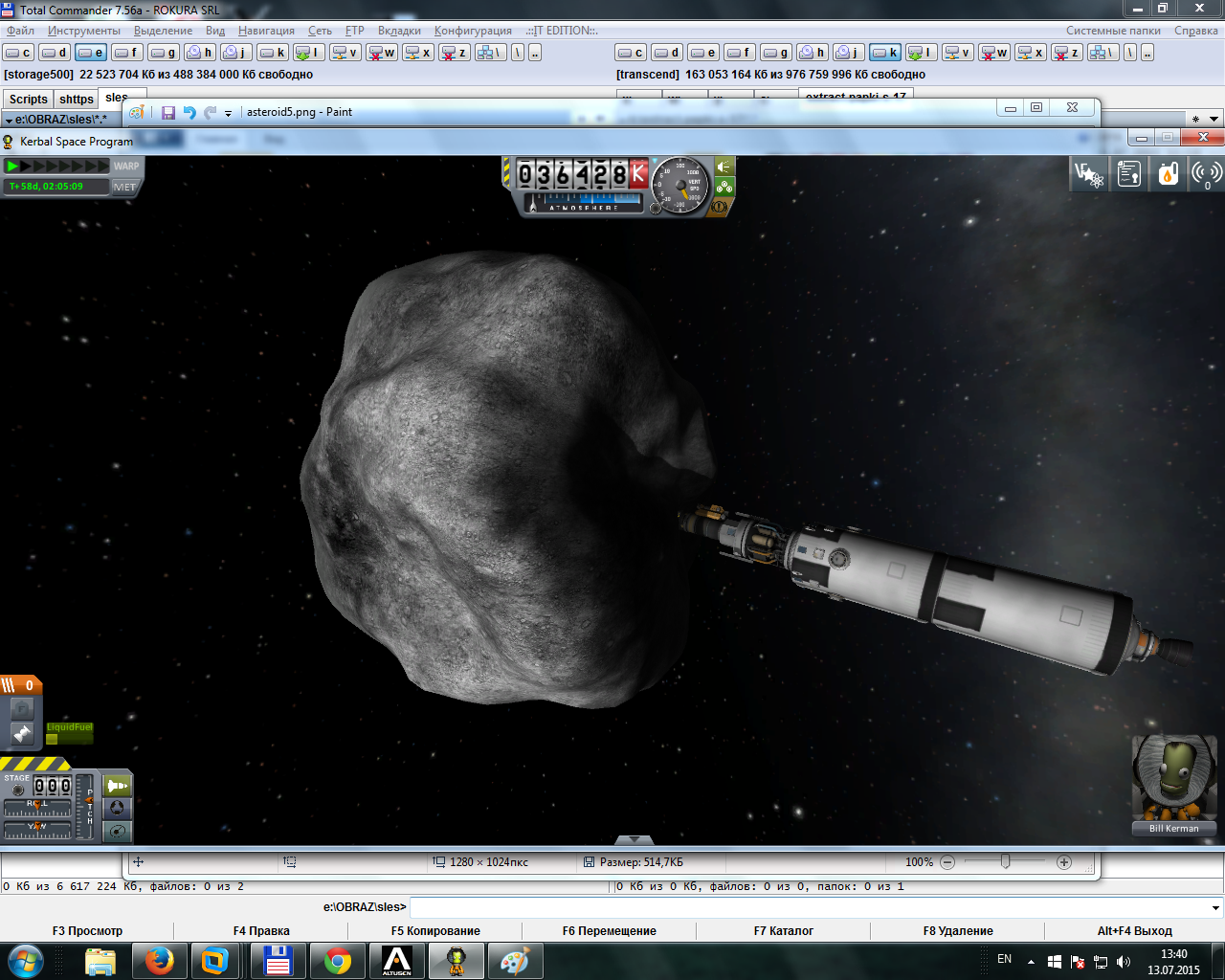Screen dimensions: 1225x980
Task: Click the Paint zoom slider handle
Action: pyautogui.click(x=1005, y=862)
